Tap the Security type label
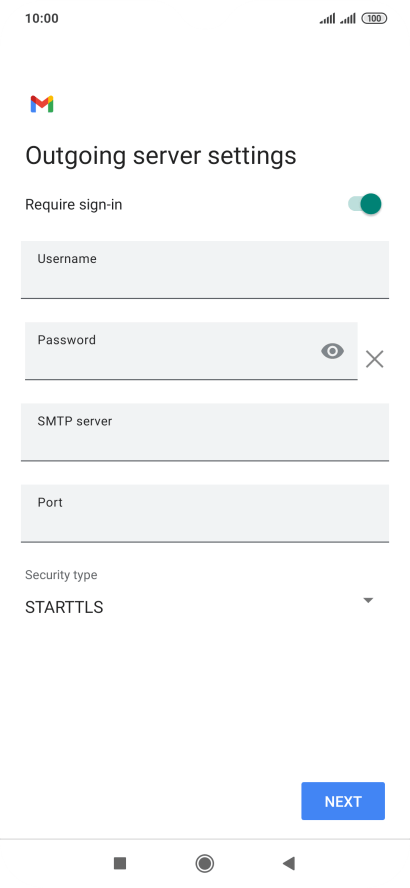 point(61,575)
